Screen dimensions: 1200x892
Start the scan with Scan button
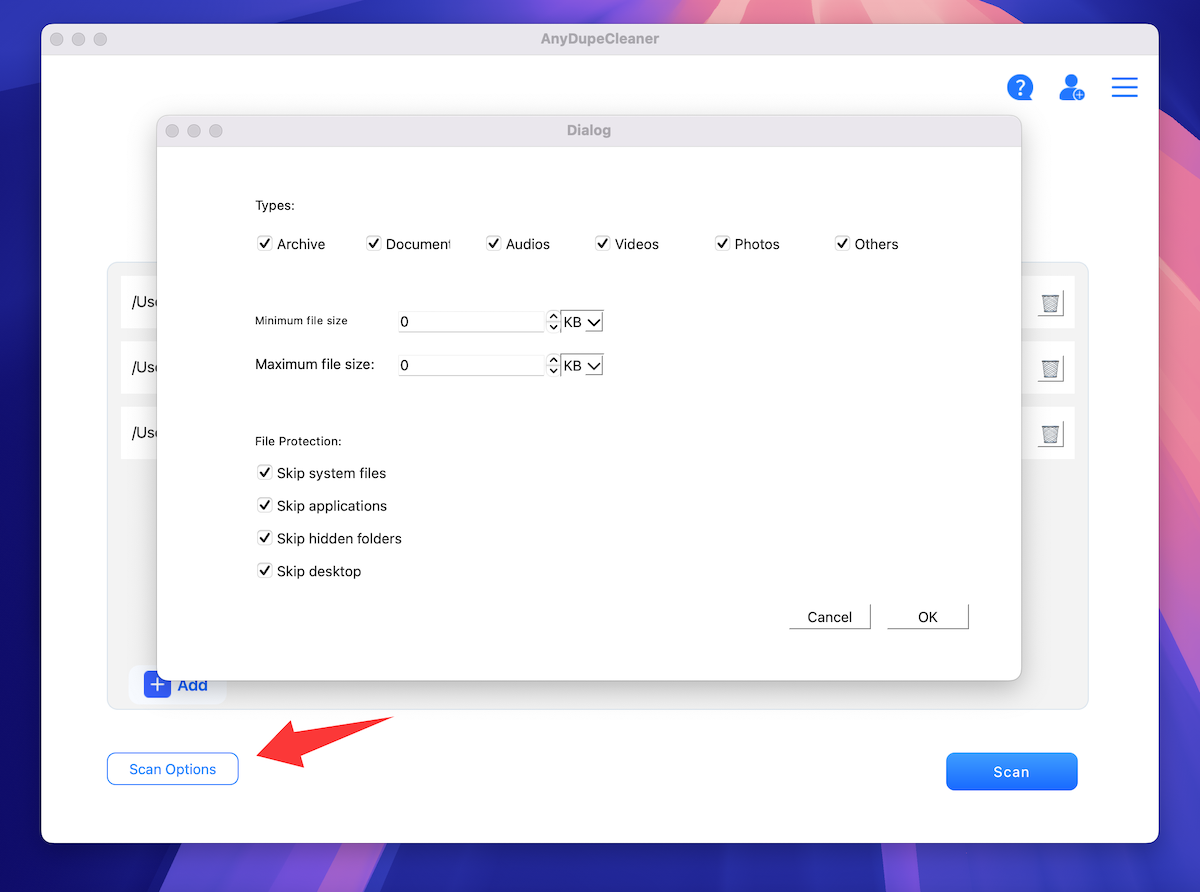(1011, 772)
